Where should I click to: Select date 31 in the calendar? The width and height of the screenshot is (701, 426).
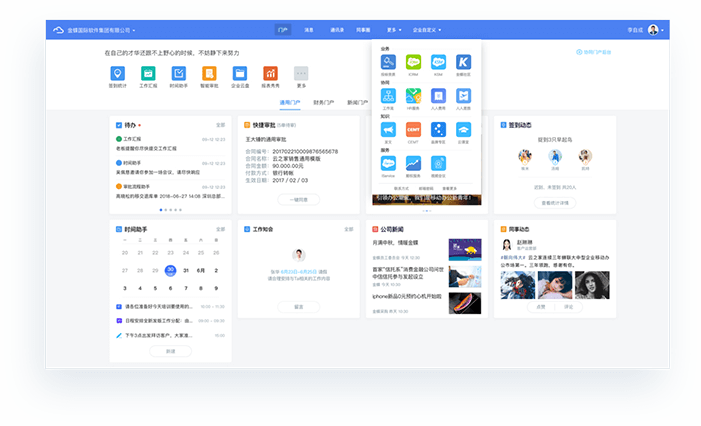tap(186, 270)
